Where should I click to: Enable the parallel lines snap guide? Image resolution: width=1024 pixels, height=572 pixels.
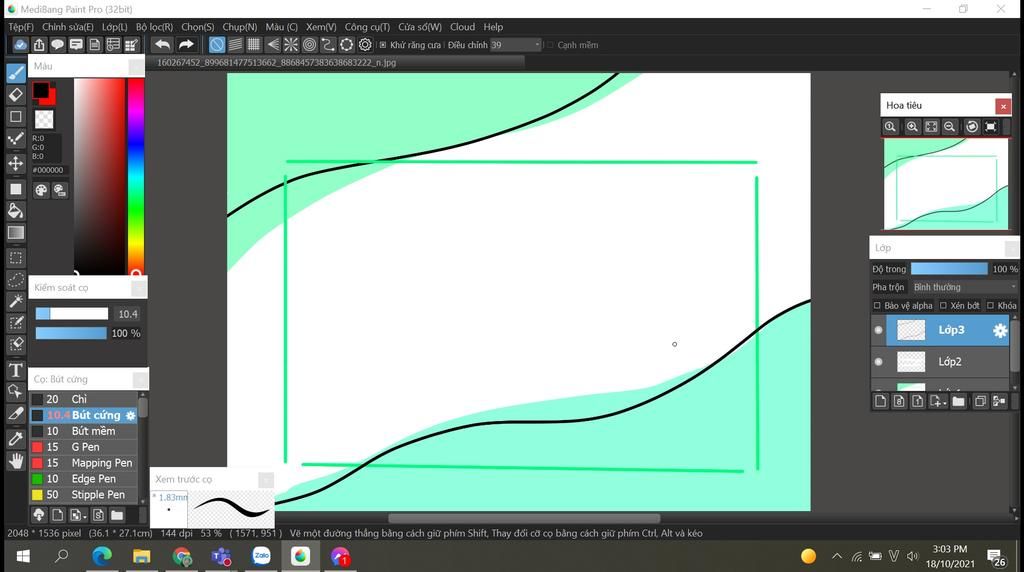[x=235, y=44]
